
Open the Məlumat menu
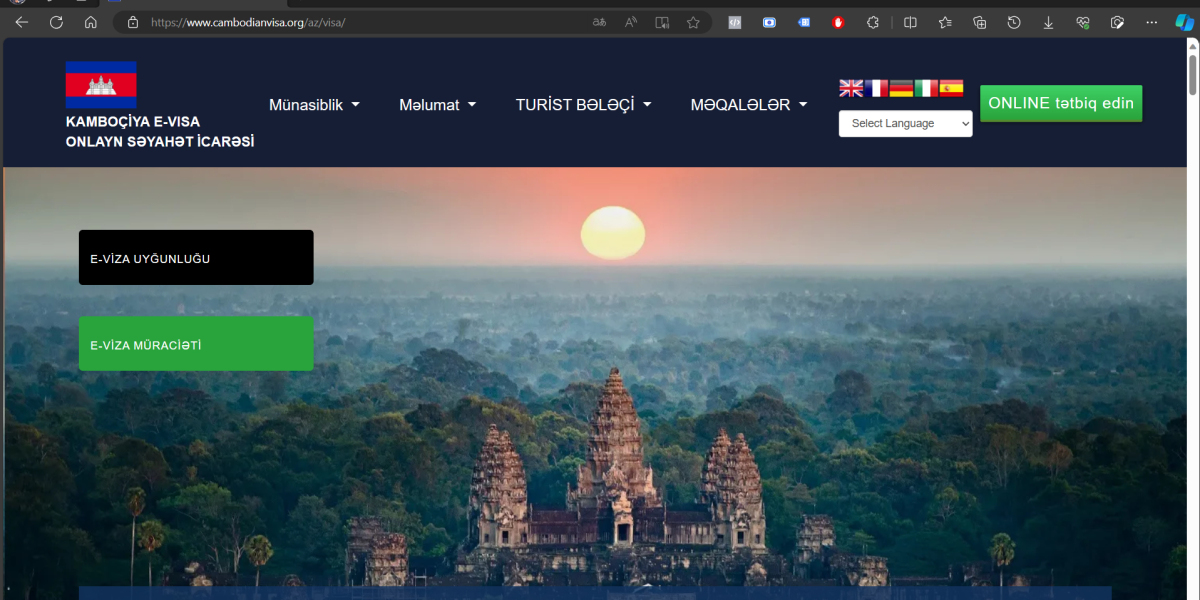(437, 104)
